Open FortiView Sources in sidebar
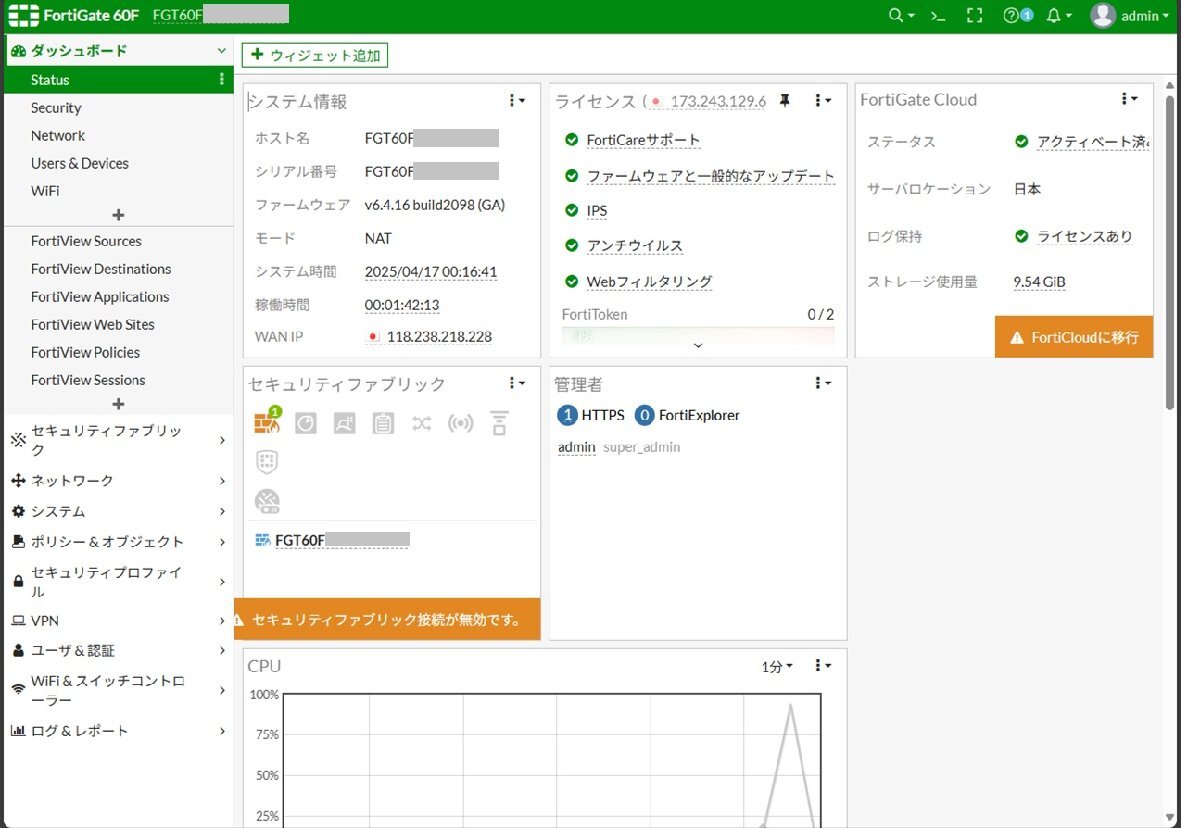The height and width of the screenshot is (828, 1200). point(86,241)
